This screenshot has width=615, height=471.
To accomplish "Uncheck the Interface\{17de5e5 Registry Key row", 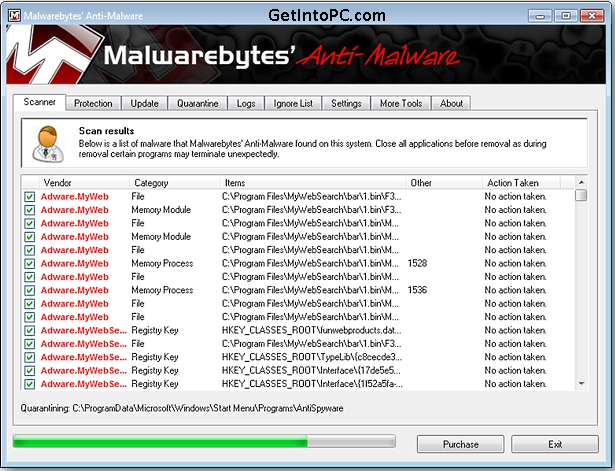I will 29,371.
